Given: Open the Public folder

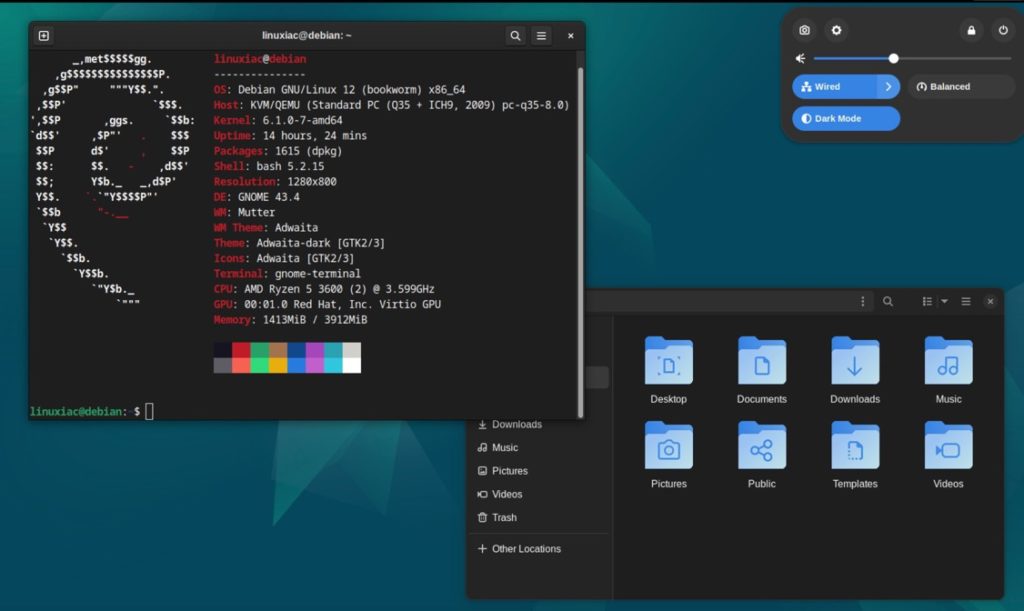Looking at the screenshot, I should coord(761,455).
